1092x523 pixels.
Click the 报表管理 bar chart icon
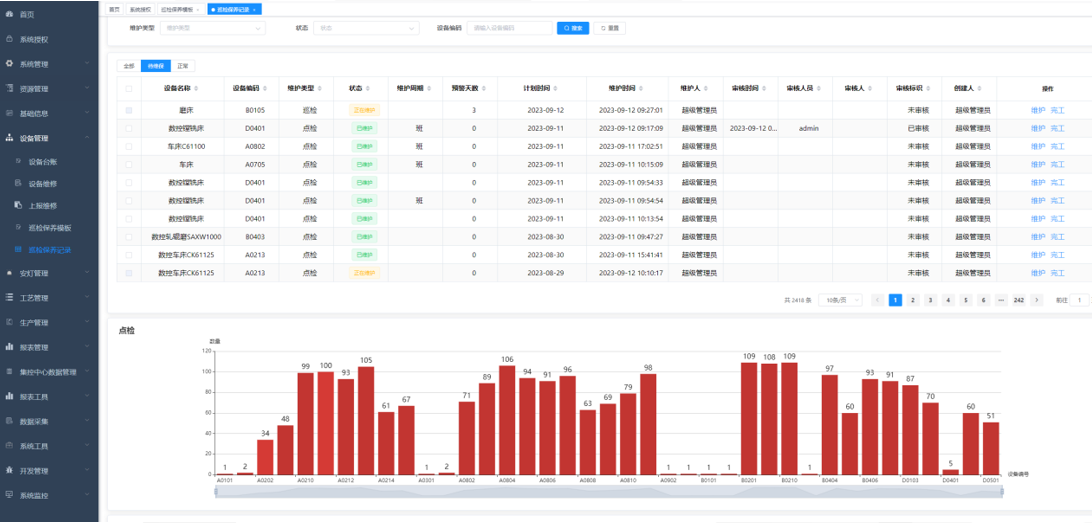pos(10,347)
